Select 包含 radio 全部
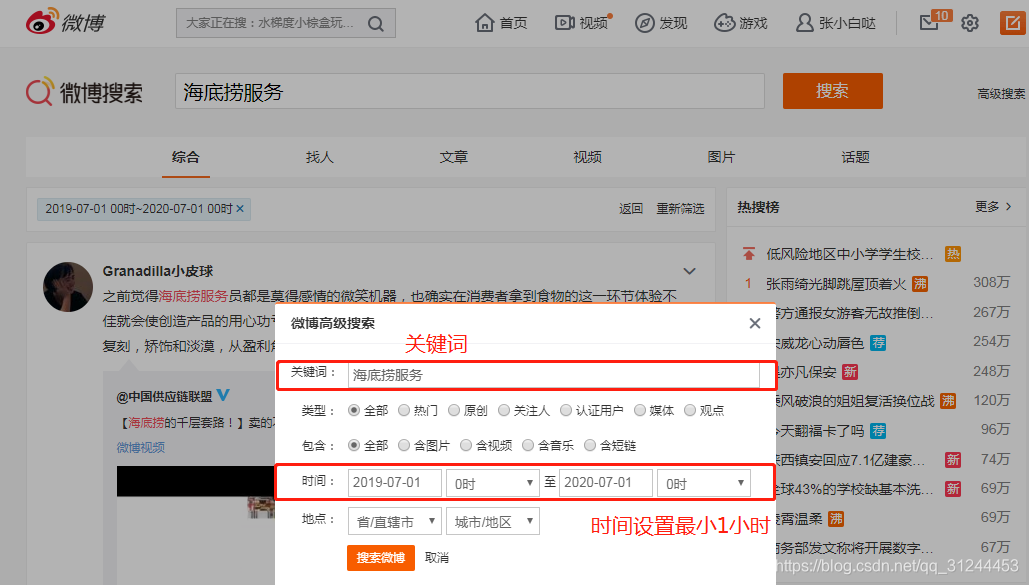Viewport: 1029px width, 585px height. pyautogui.click(x=354, y=445)
